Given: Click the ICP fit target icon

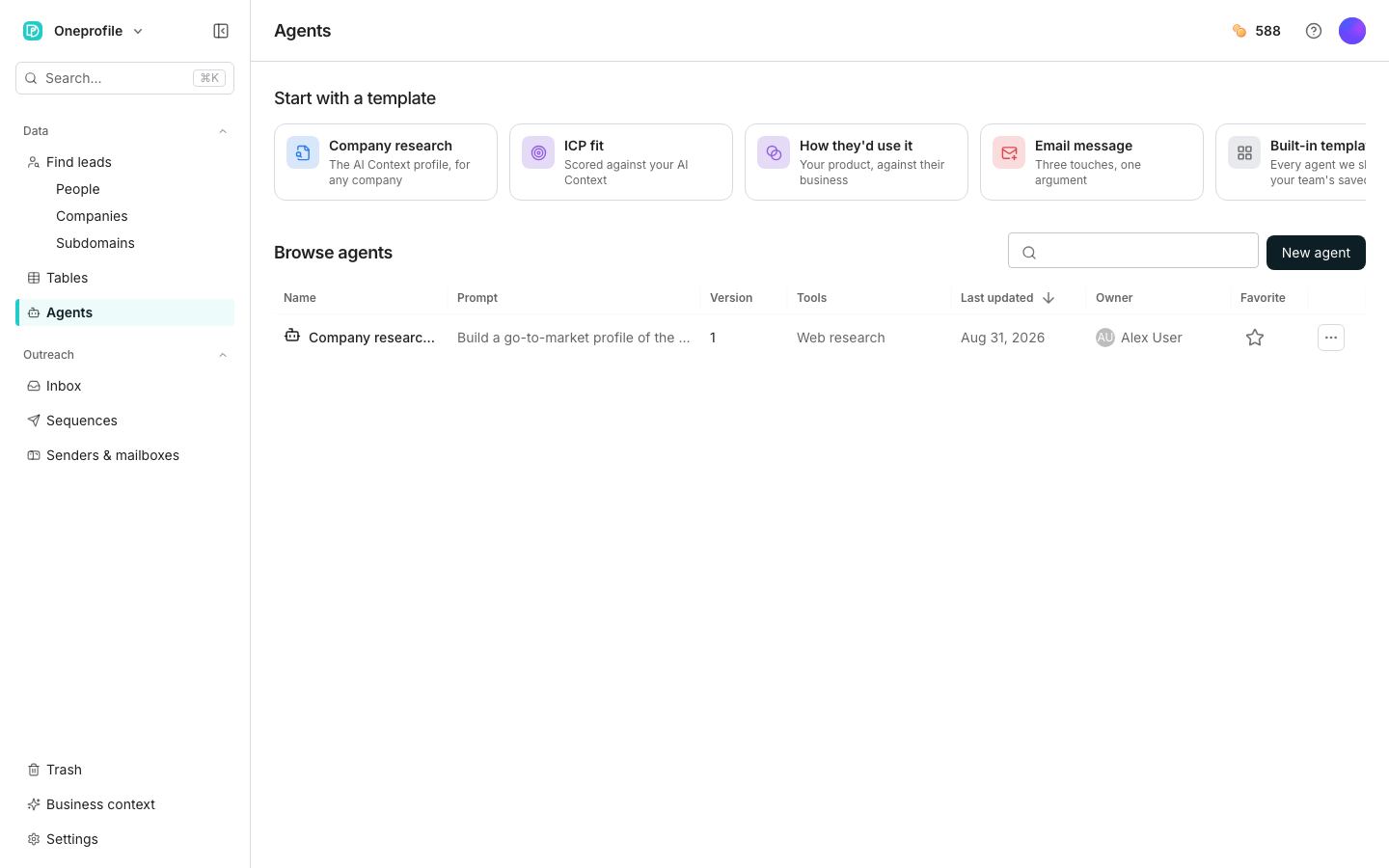Looking at the screenshot, I should pyautogui.click(x=538, y=152).
